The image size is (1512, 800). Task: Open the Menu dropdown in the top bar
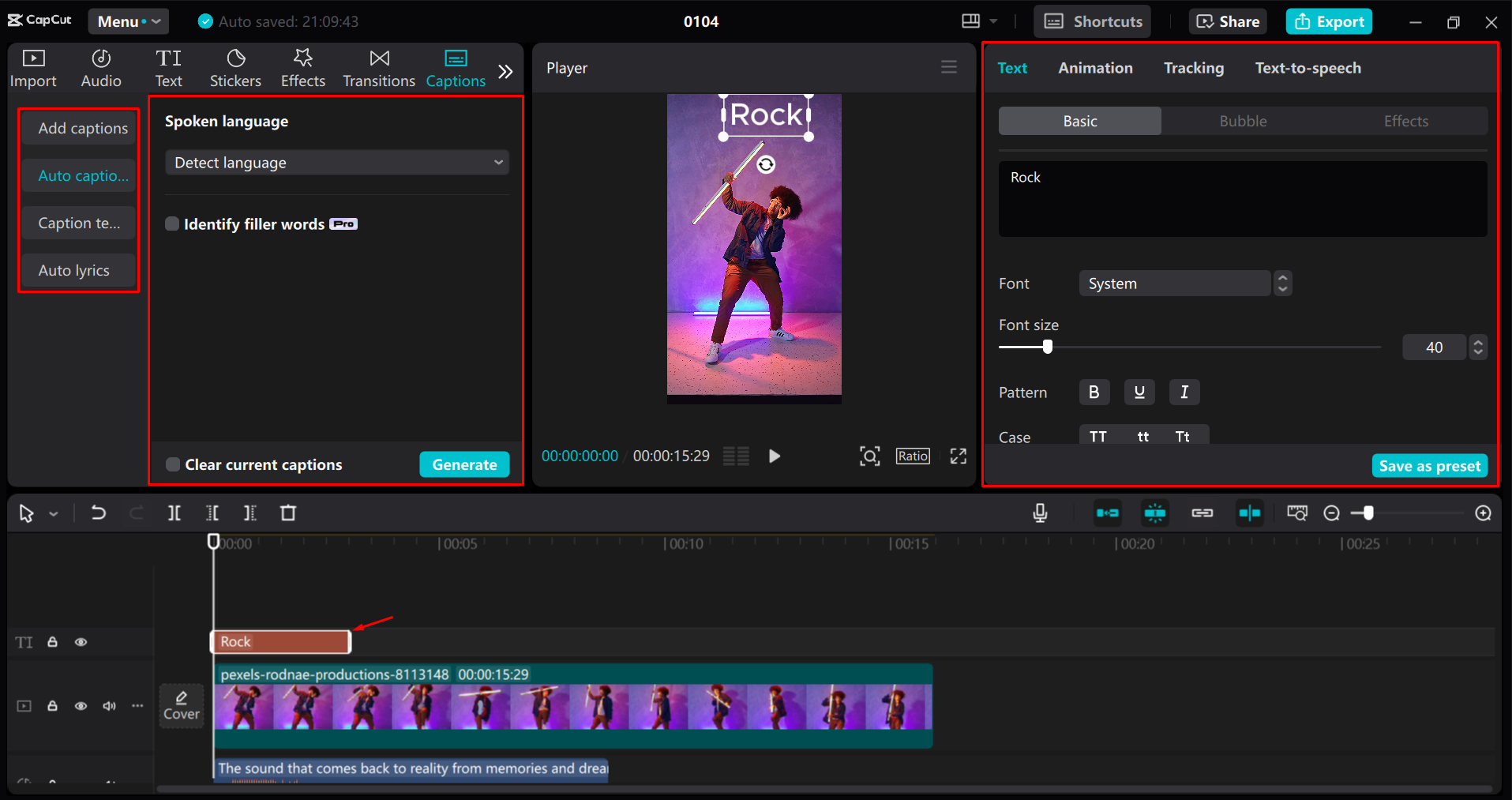pyautogui.click(x=128, y=21)
